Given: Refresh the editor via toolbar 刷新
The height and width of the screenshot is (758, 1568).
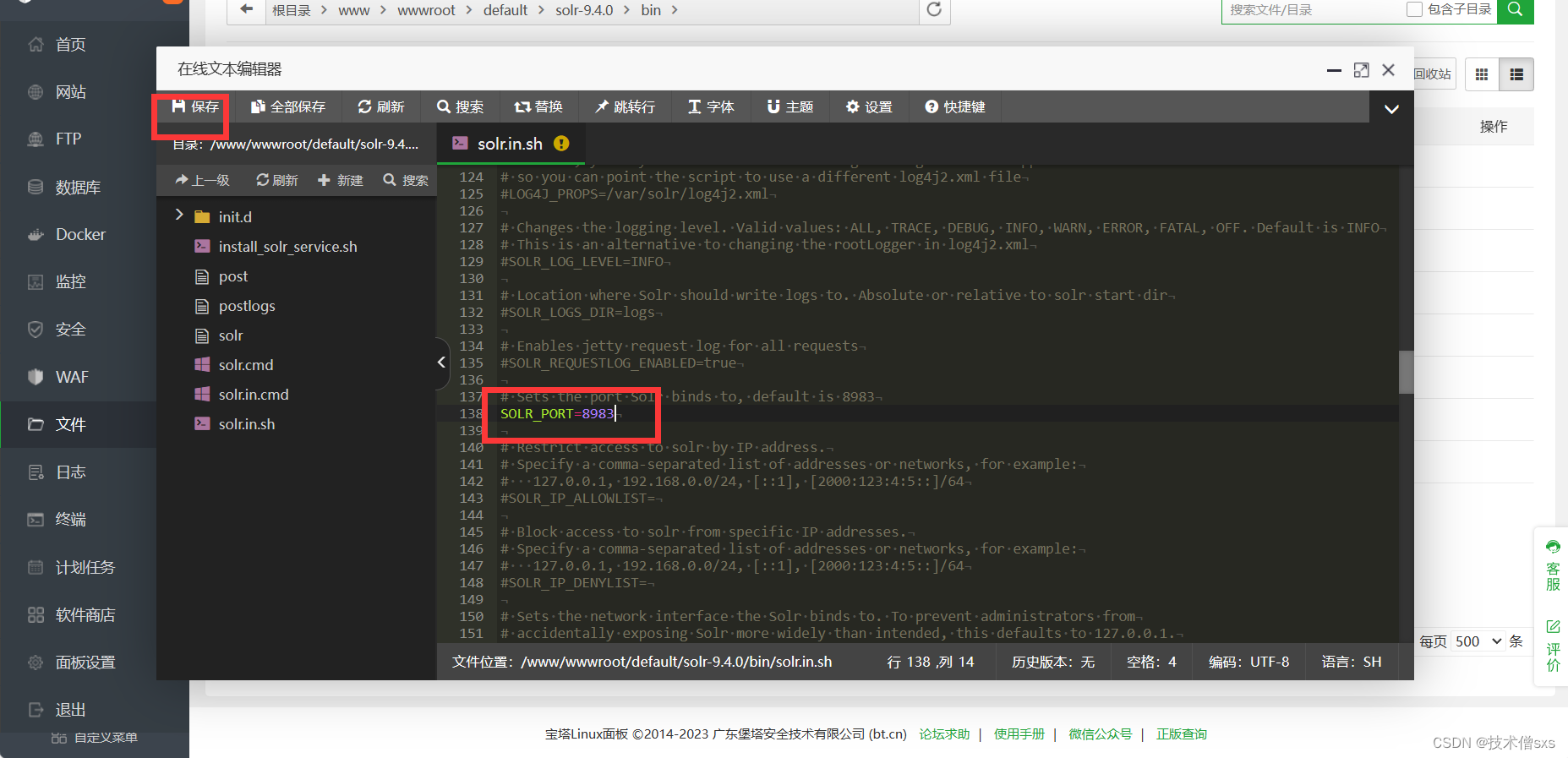Looking at the screenshot, I should coord(381,106).
